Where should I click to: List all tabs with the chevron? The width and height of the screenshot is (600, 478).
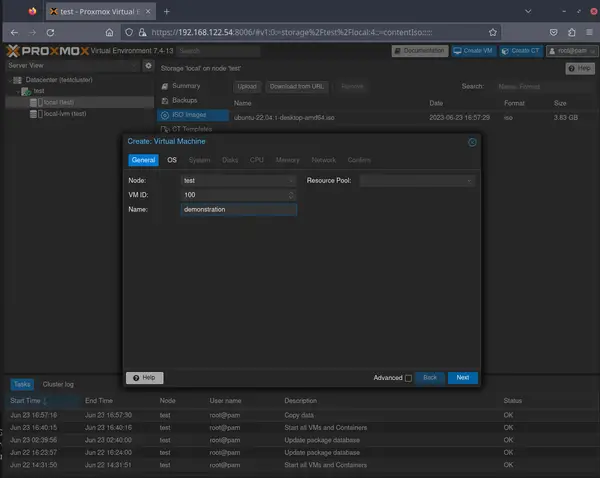click(x=528, y=11)
